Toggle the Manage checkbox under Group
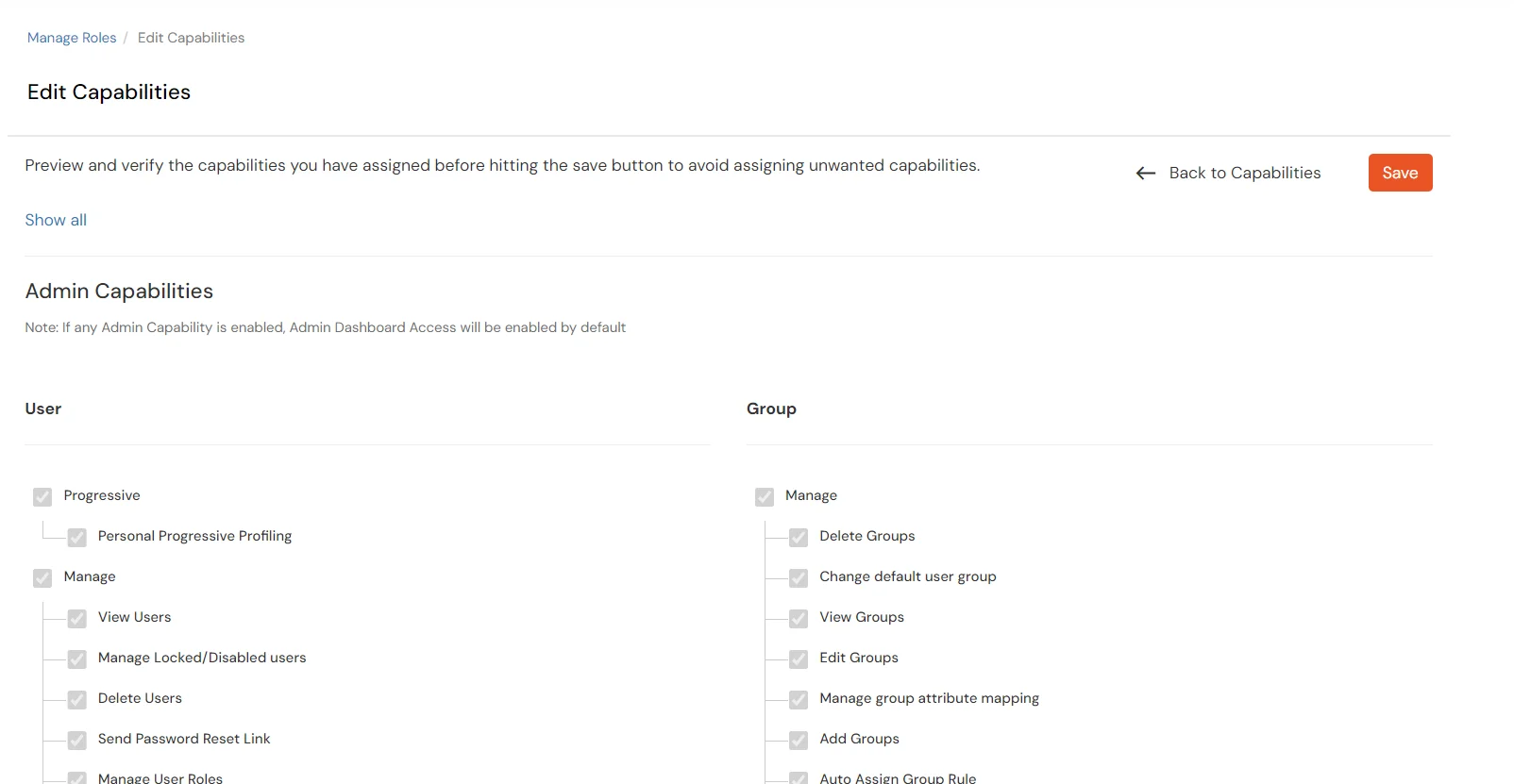 [x=765, y=497]
